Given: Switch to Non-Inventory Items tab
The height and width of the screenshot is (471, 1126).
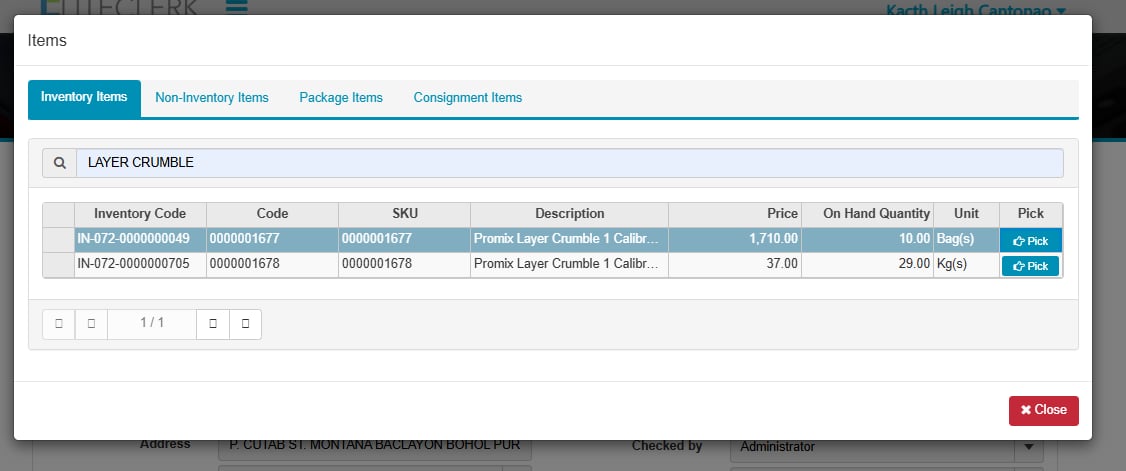Looking at the screenshot, I should click(x=212, y=98).
